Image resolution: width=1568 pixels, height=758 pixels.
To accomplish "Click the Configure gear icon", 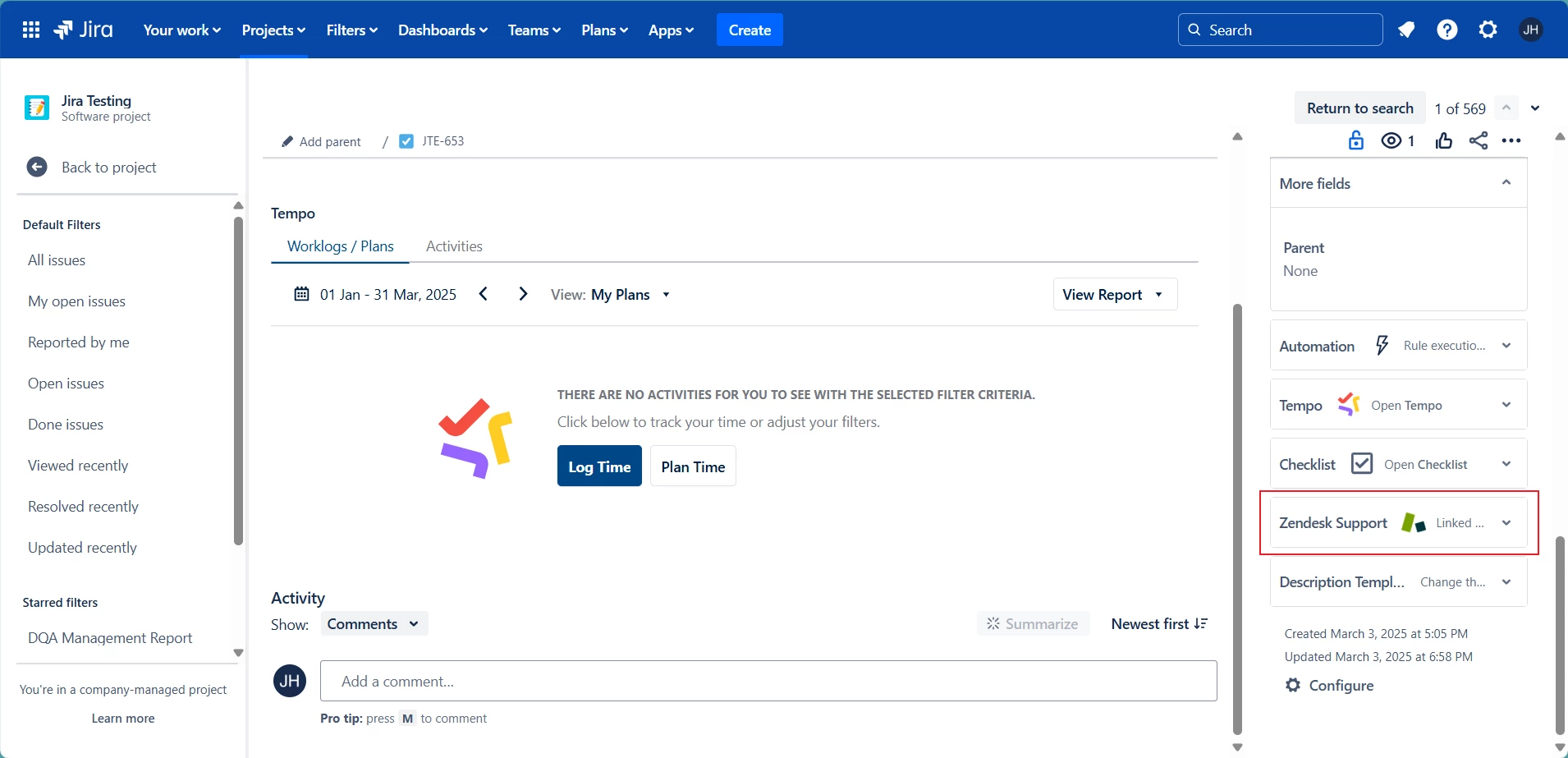I will [1293, 685].
